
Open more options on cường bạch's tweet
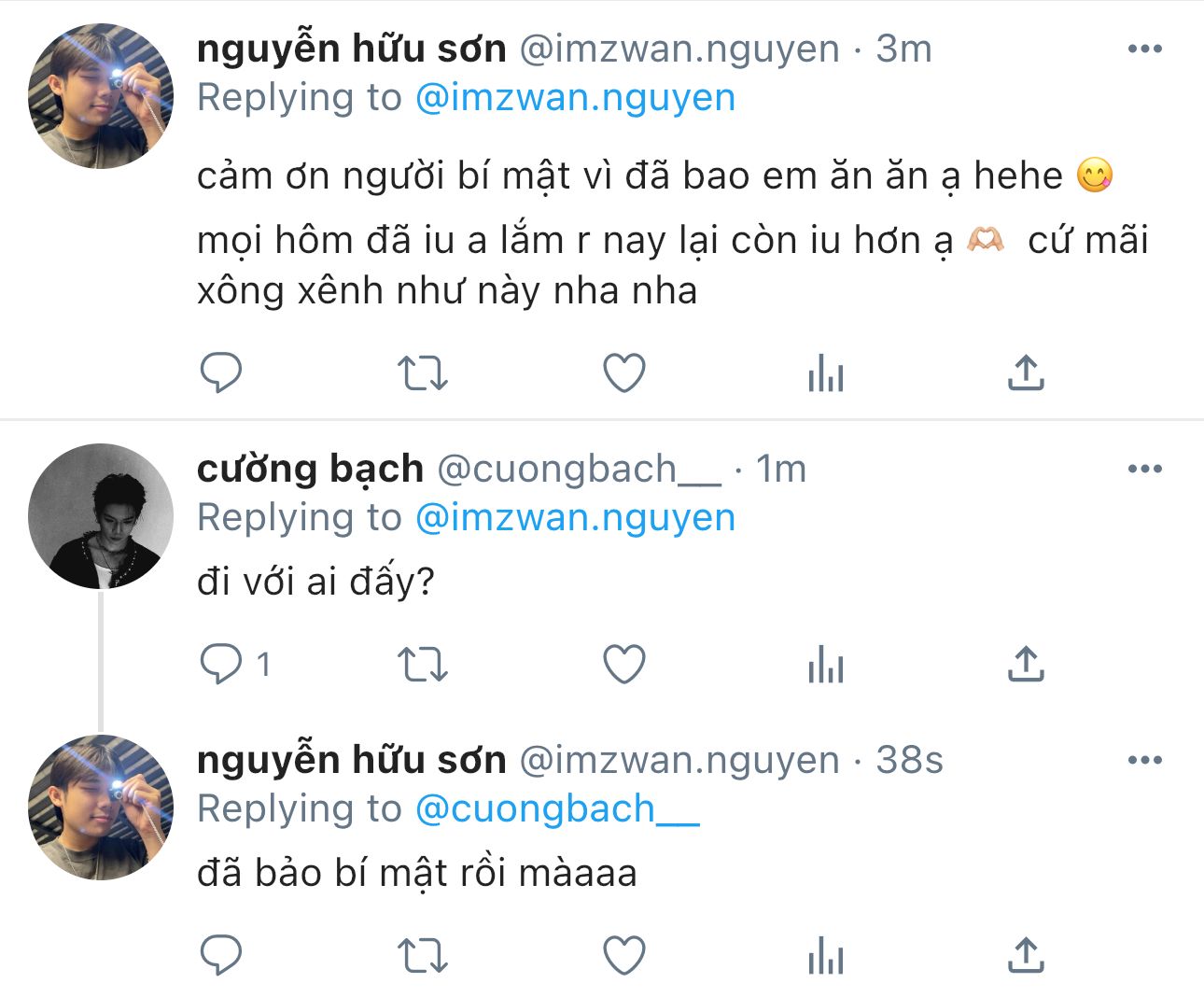click(1144, 469)
